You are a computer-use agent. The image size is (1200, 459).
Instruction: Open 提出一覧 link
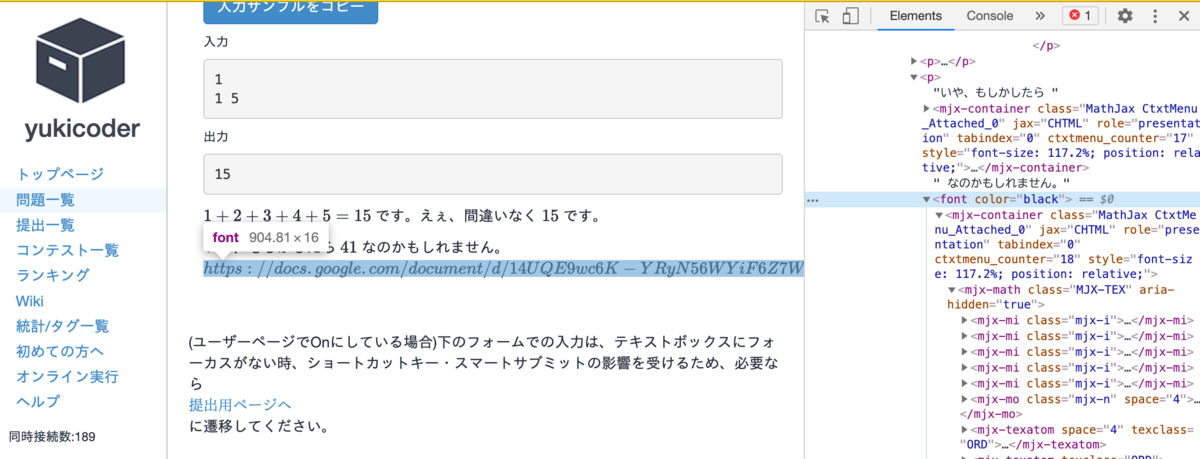46,225
